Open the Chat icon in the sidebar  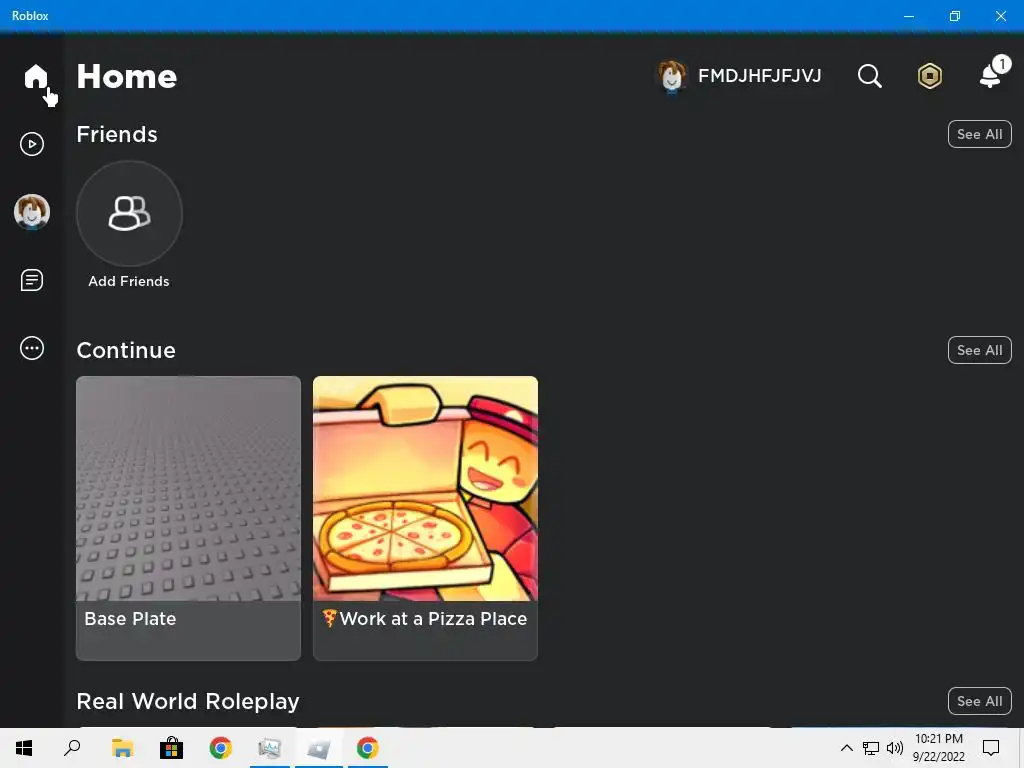click(32, 280)
